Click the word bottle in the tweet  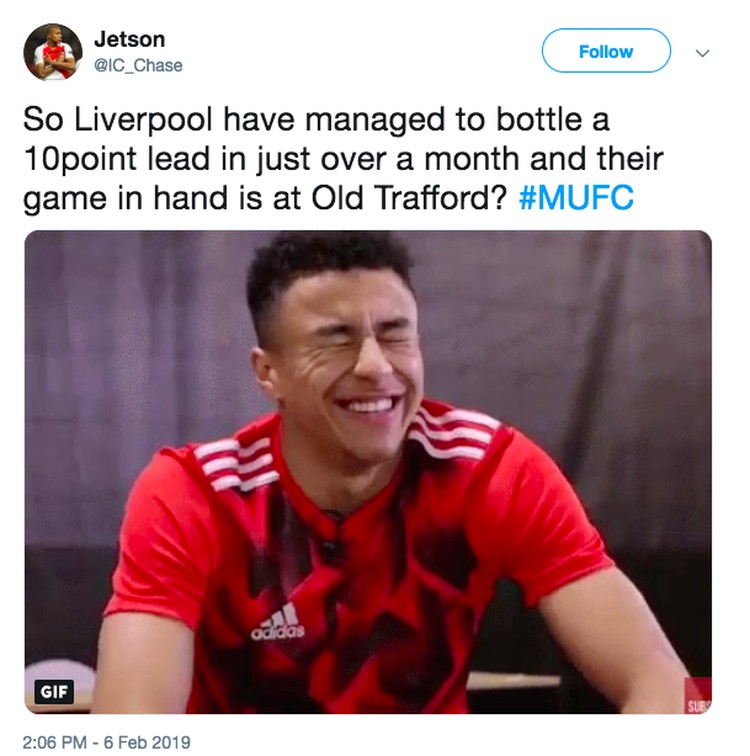coord(539,119)
